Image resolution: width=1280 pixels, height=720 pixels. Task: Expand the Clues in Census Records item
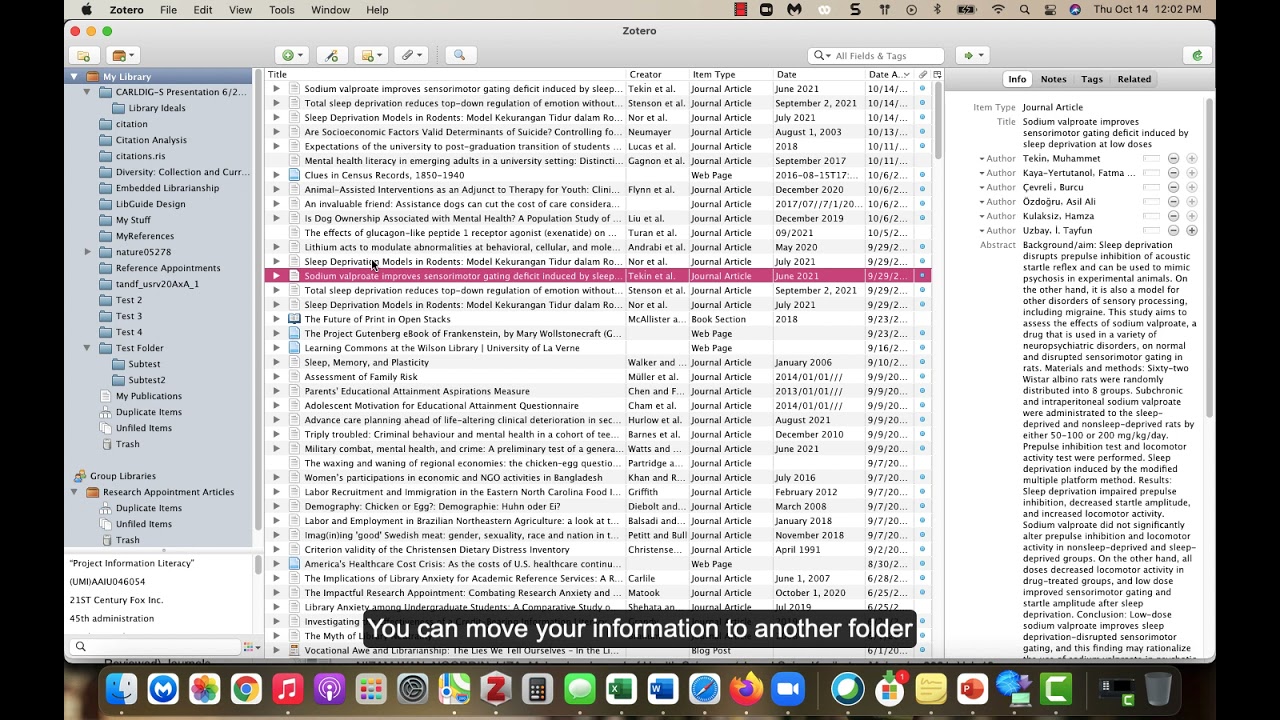click(277, 175)
